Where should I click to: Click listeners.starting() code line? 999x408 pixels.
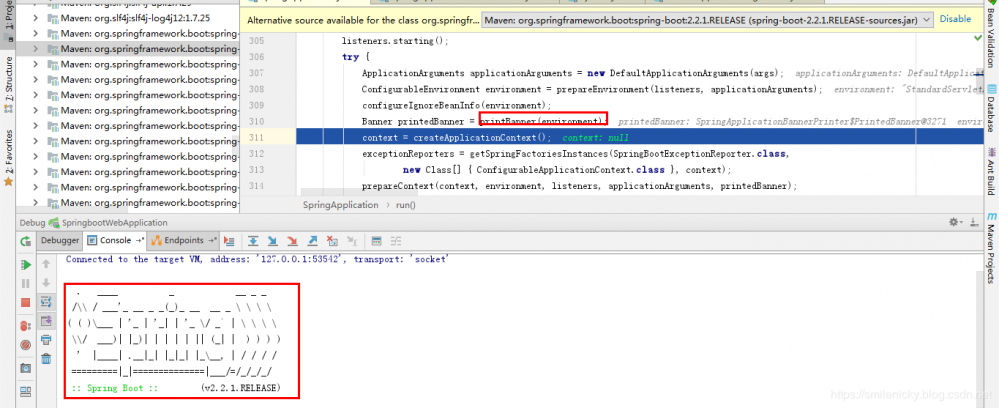pos(395,41)
